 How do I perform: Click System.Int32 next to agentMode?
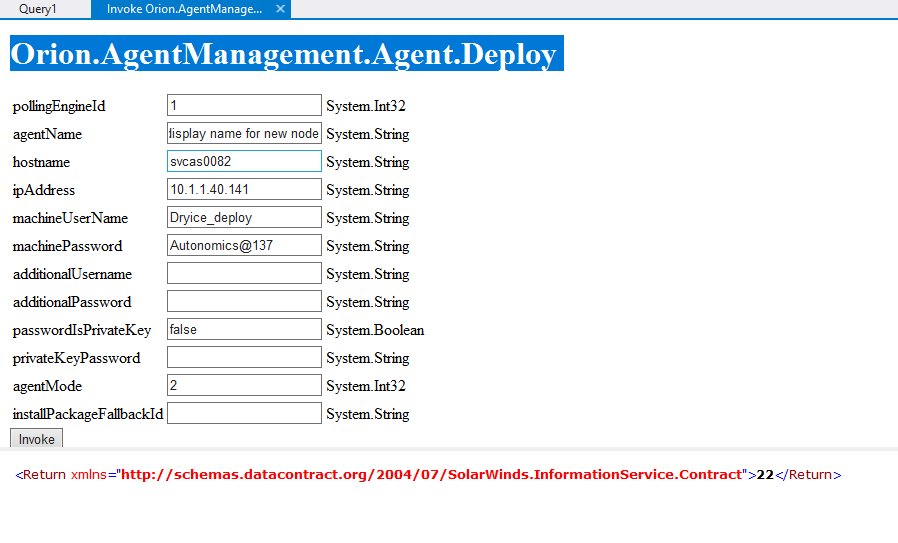(x=366, y=387)
